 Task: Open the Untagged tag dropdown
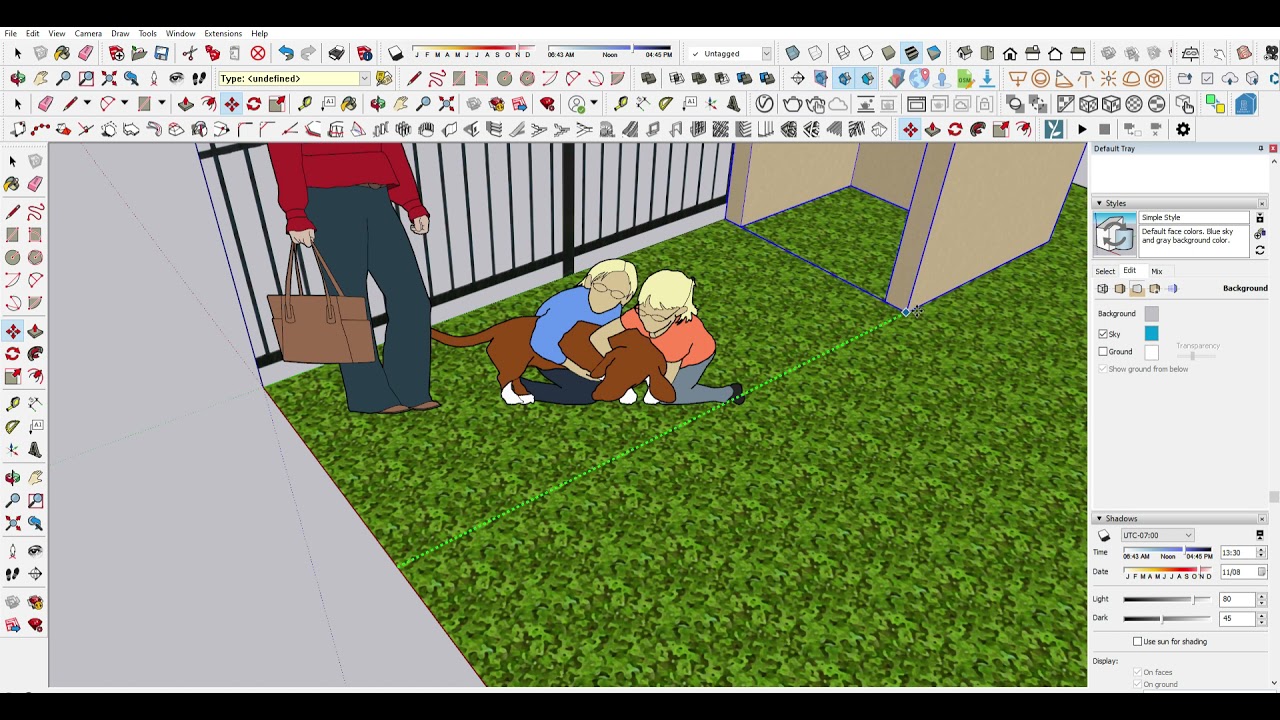(766, 54)
